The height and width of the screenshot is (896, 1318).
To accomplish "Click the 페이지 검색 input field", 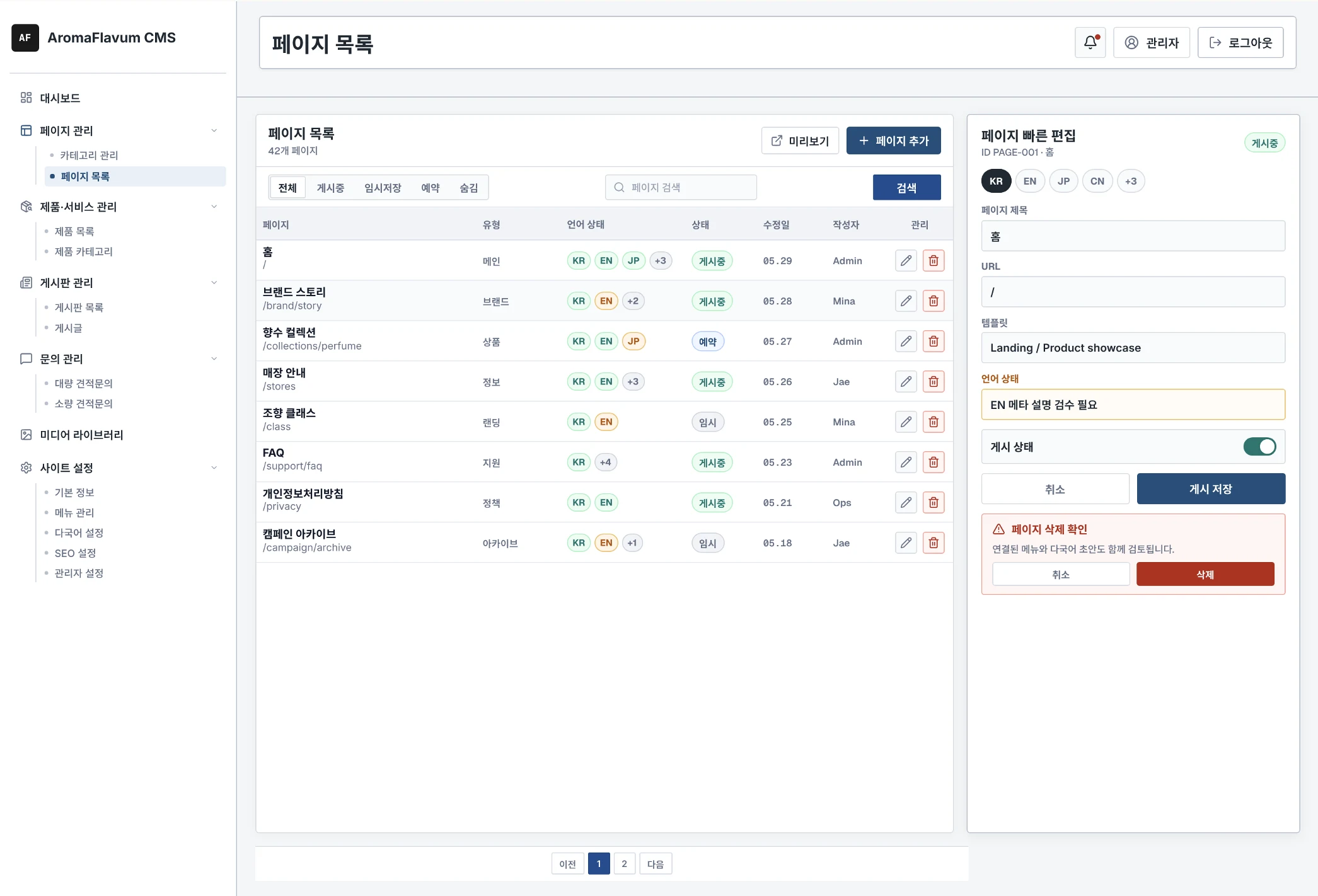I will (681, 187).
